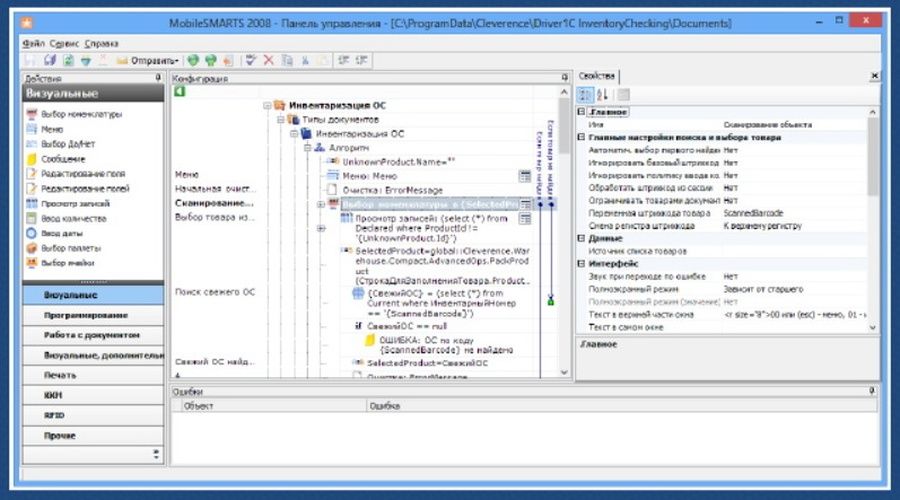The image size is (900, 500).
Task: Click the Свойства grid vertical scrollbar thumb
Action: pyautogui.click(x=872, y=156)
